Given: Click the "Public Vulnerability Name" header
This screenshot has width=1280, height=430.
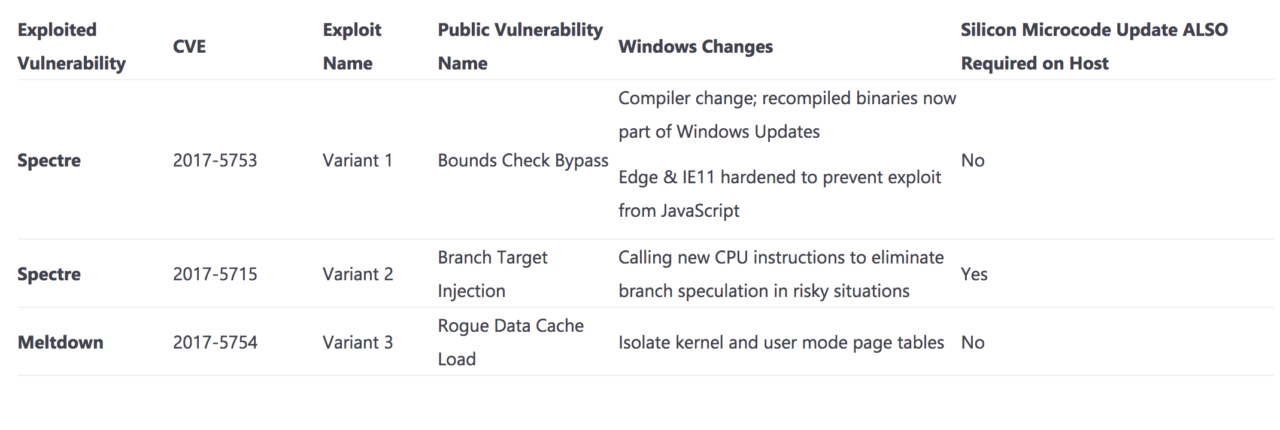Looking at the screenshot, I should pyautogui.click(x=520, y=47).
